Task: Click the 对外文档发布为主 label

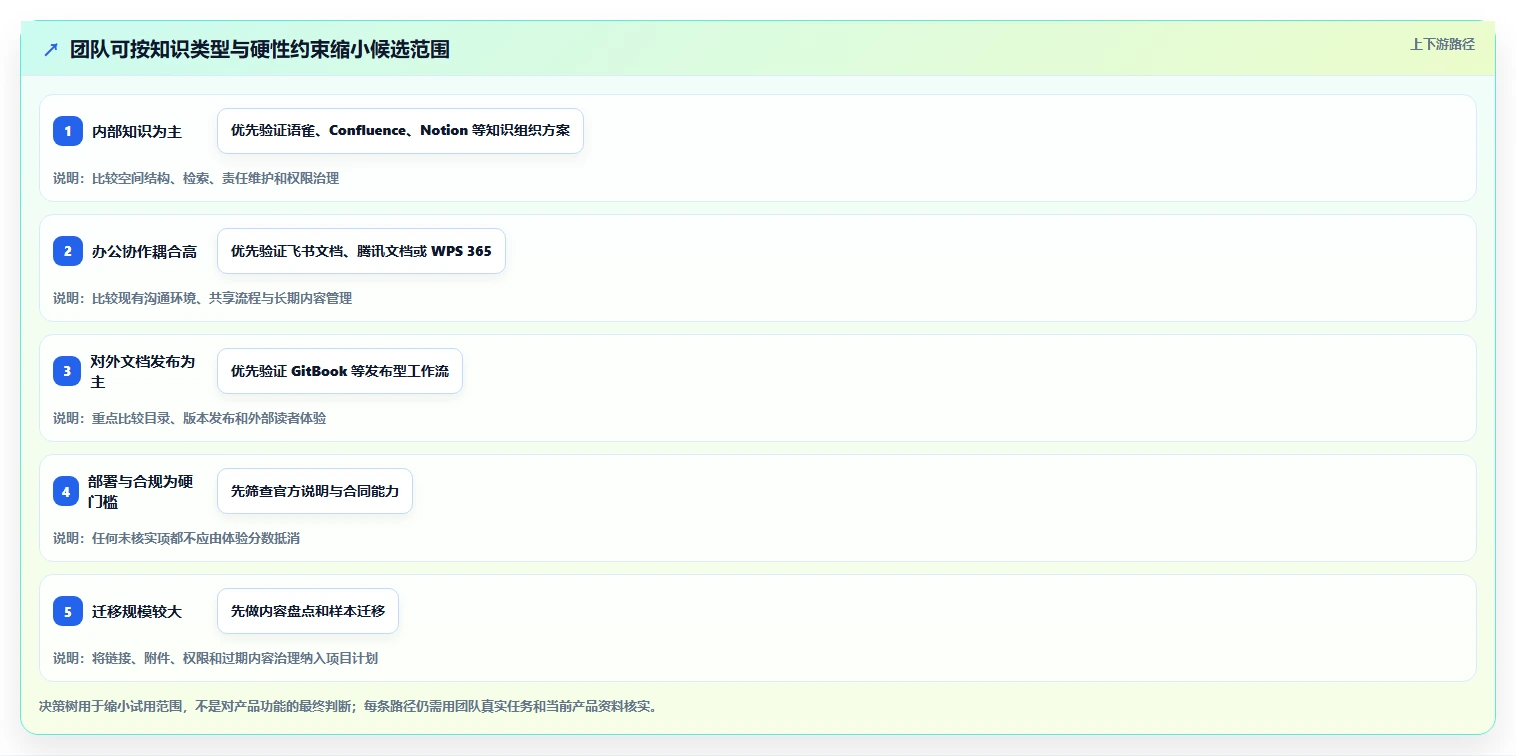Action: coord(143,371)
